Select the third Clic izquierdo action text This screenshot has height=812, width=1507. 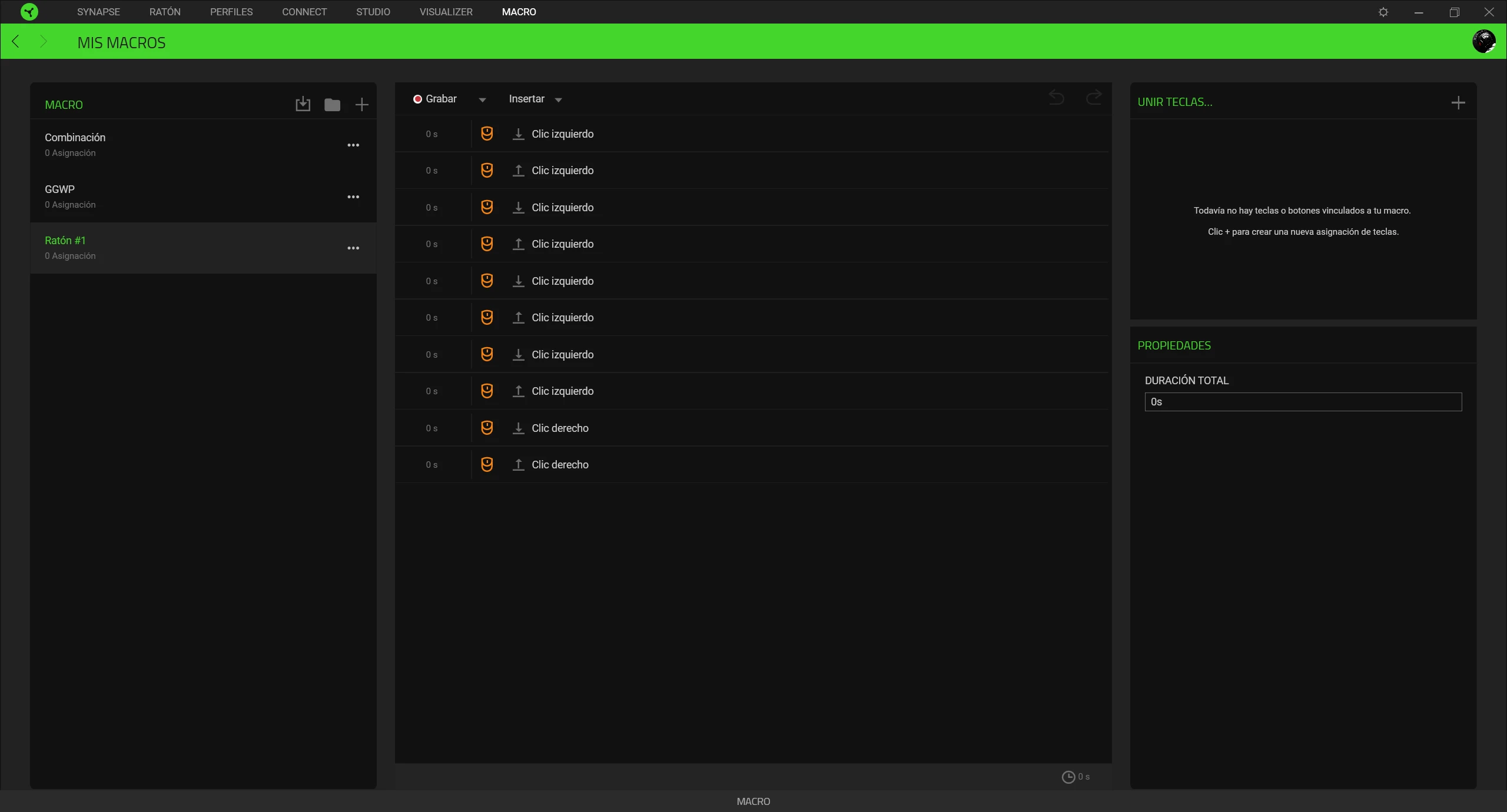[x=563, y=208]
